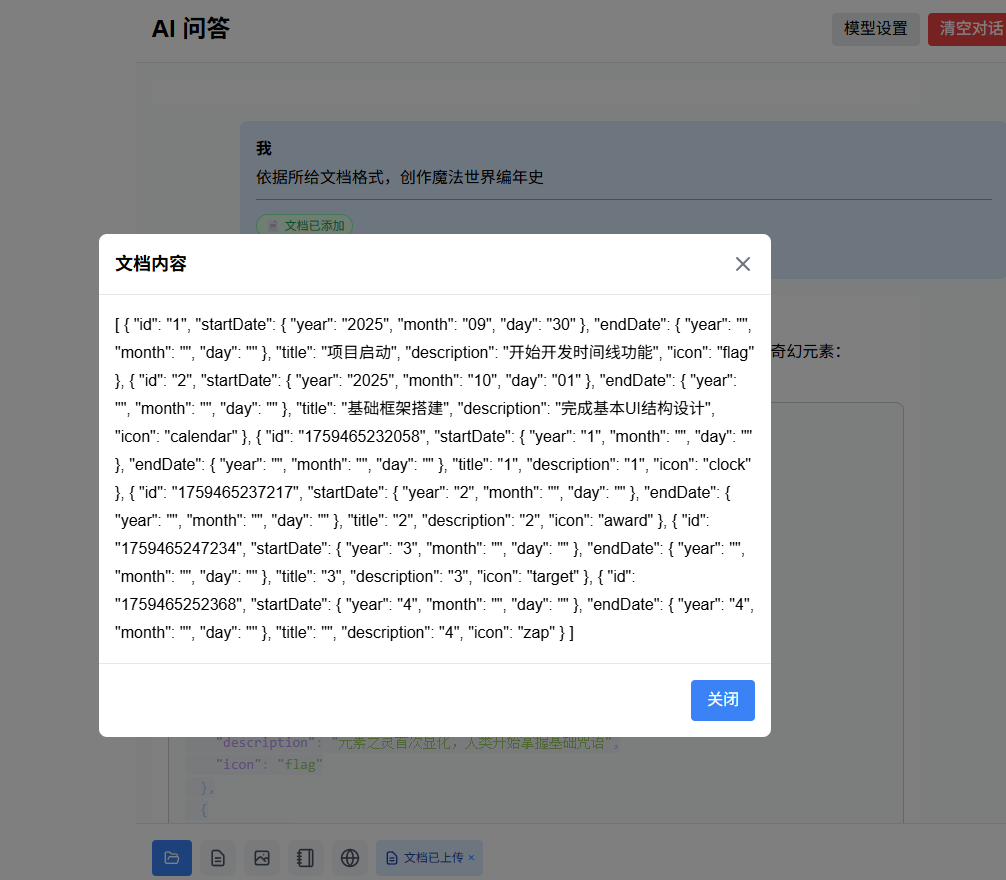1006x880 pixels.
Task: Click the id "1759465232058" in the document text
Action: [362, 437]
